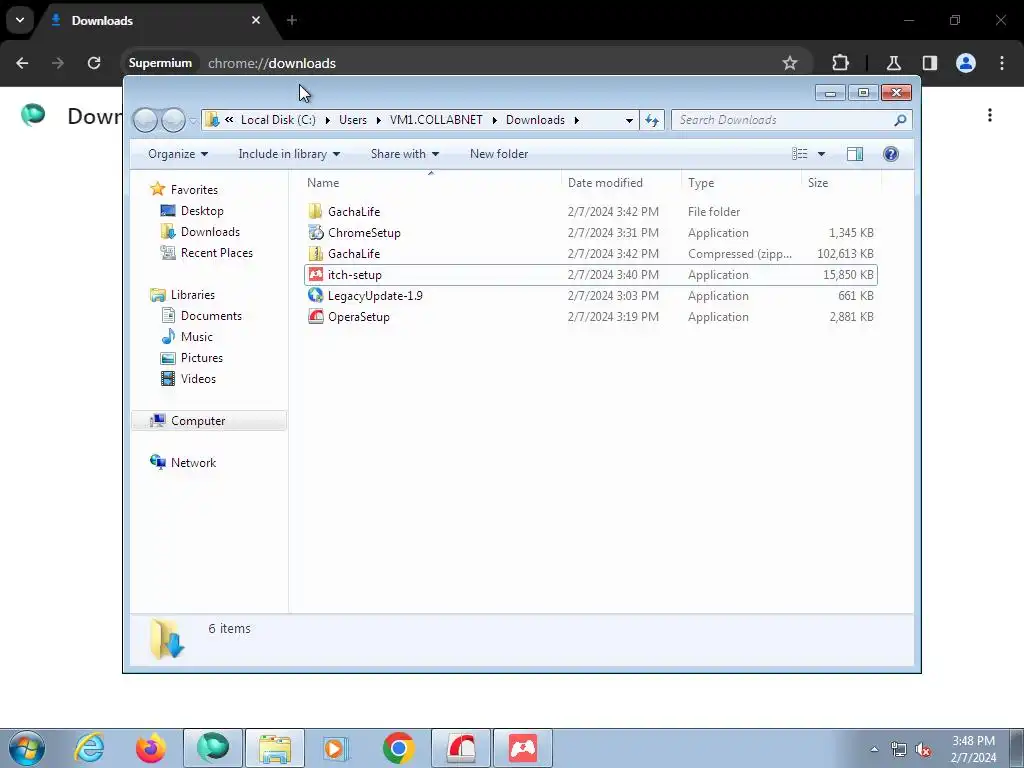Reload the Supermium downloads page
1024x768 pixels.
point(94,63)
